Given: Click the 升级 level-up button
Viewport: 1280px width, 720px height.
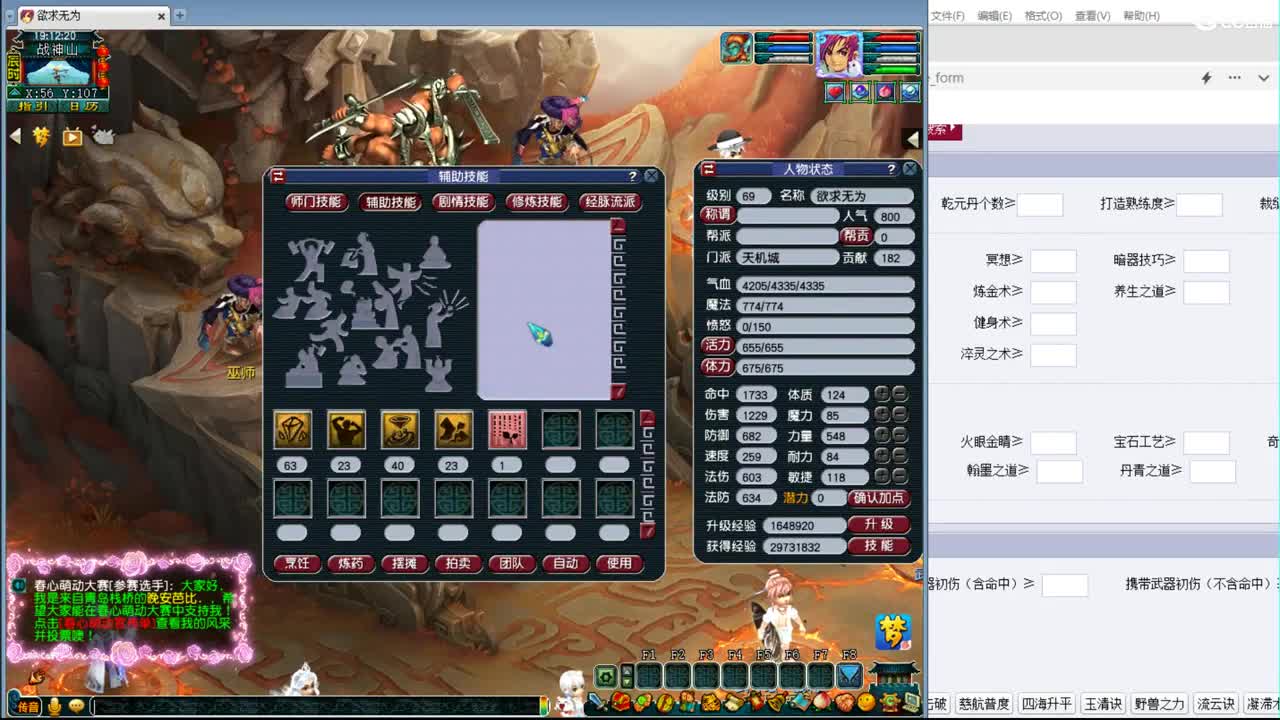Looking at the screenshot, I should click(x=879, y=524).
